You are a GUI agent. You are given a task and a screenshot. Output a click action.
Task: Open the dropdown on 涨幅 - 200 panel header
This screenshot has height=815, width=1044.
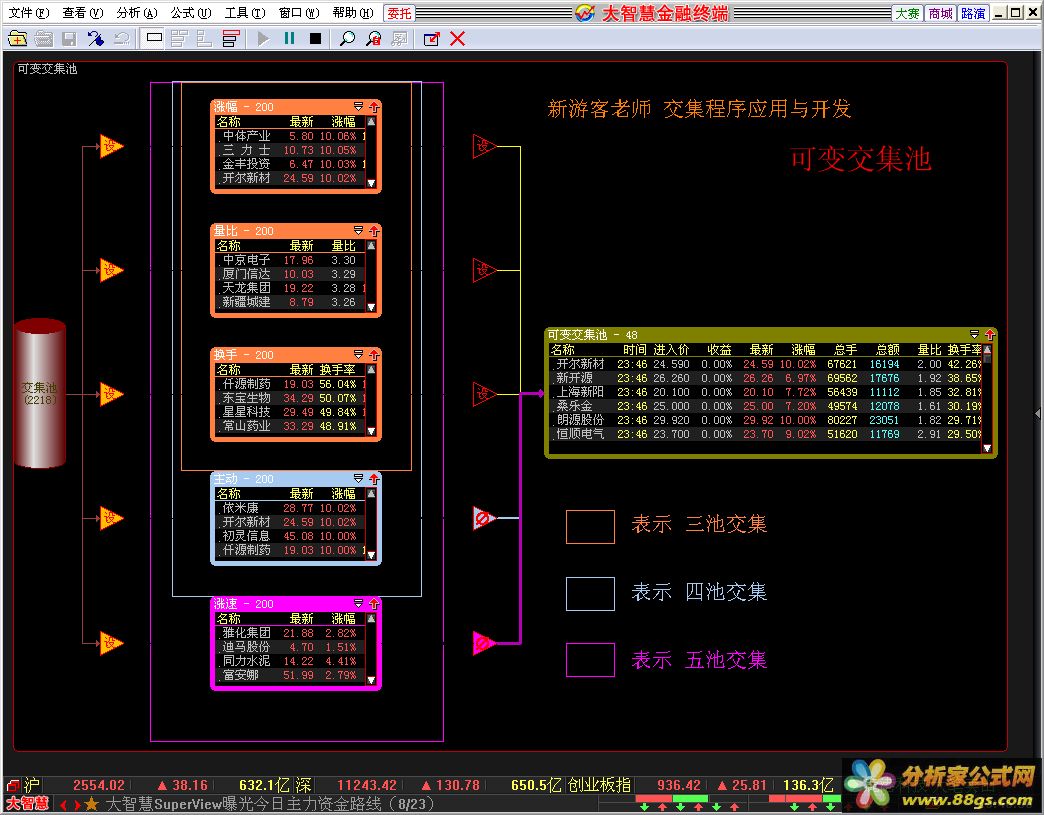(358, 107)
